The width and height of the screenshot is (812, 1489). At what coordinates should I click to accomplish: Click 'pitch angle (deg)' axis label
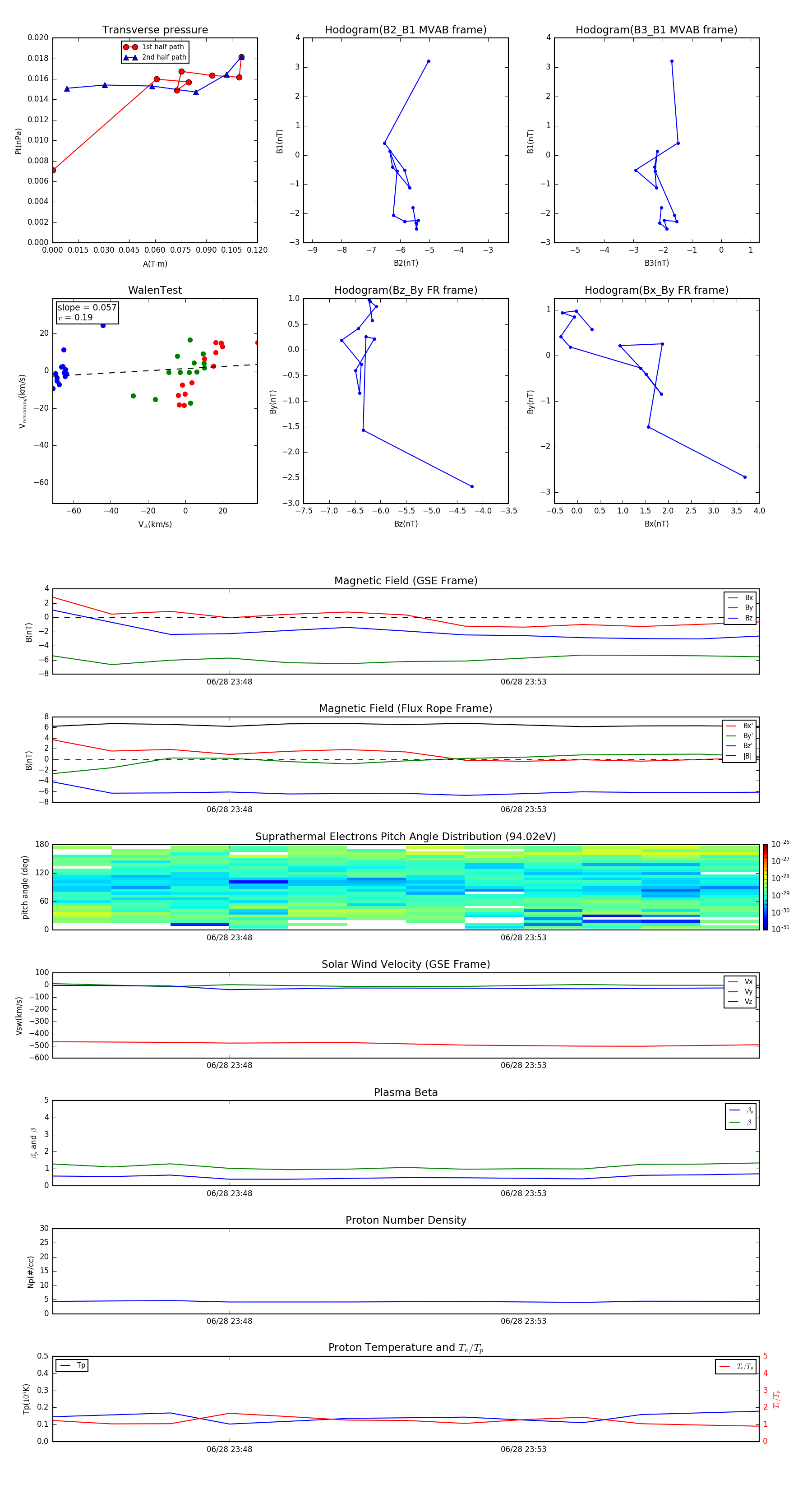25,887
